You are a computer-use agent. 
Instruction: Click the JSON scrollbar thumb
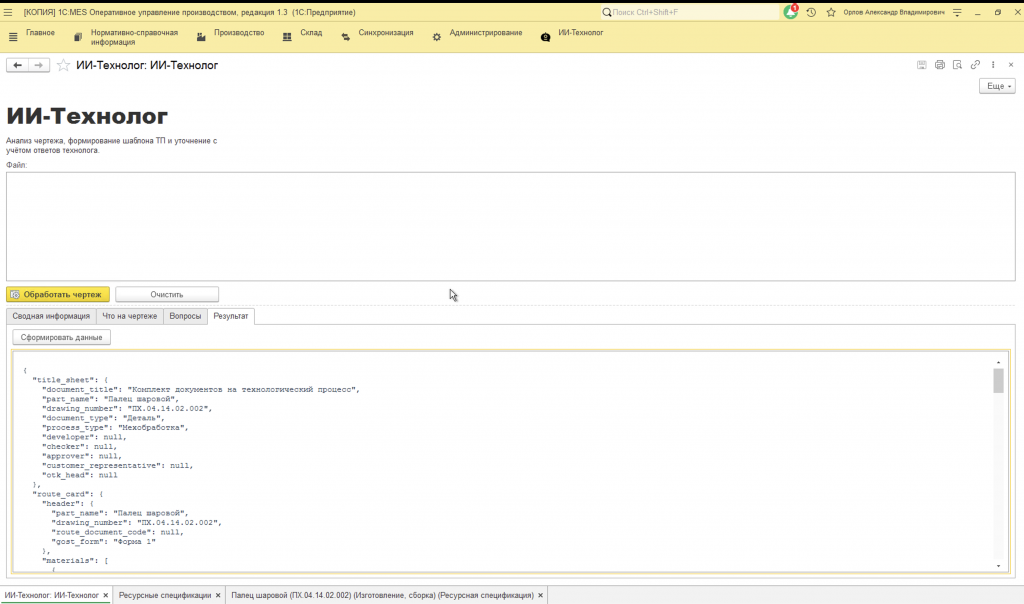tap(998, 381)
